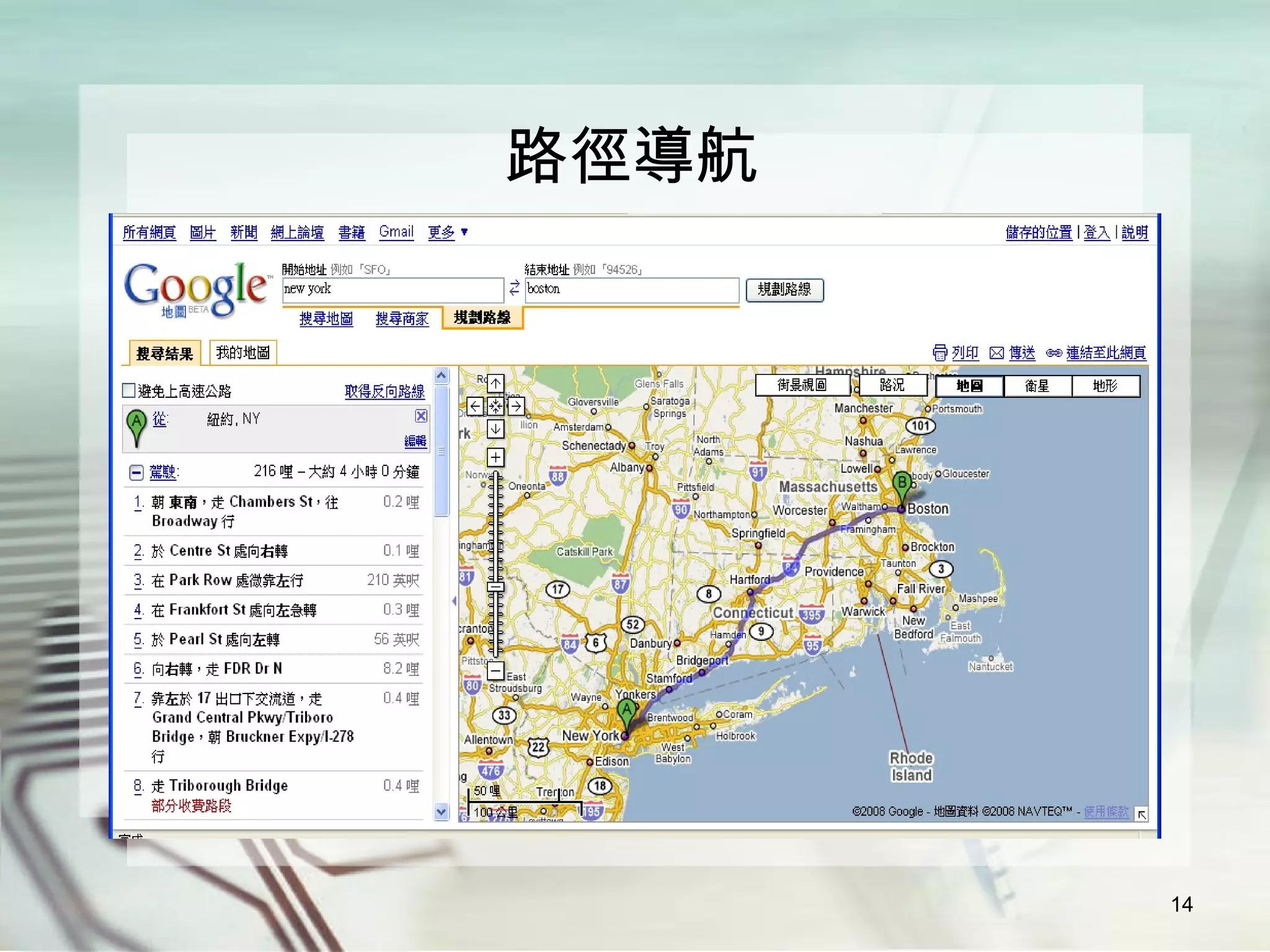Screen dimensions: 1270x952
Task: Click step 1 number link, Chambers St
Action: tap(139, 503)
